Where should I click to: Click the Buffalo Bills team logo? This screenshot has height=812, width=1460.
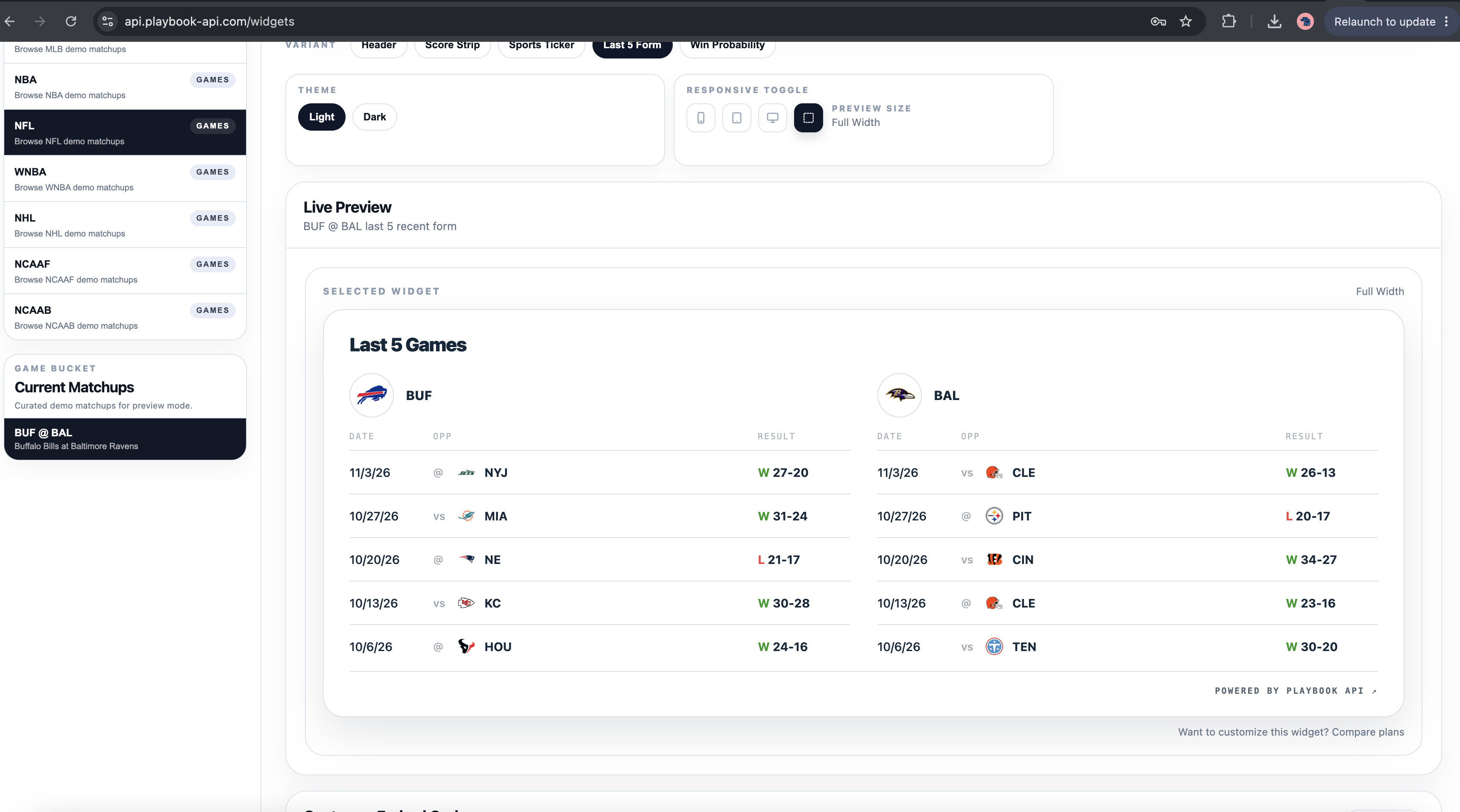point(371,395)
